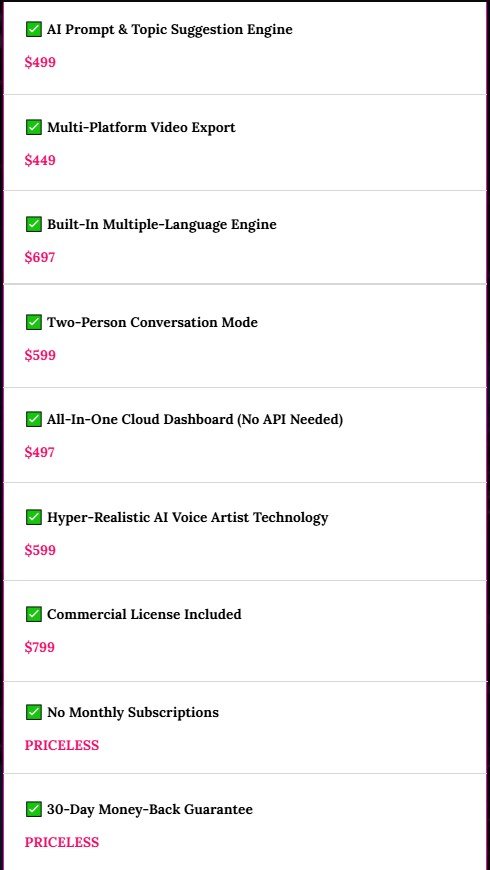This screenshot has height=870, width=490.
Task: Click the checkmark beside Commercial License Included
Action: click(x=34, y=614)
